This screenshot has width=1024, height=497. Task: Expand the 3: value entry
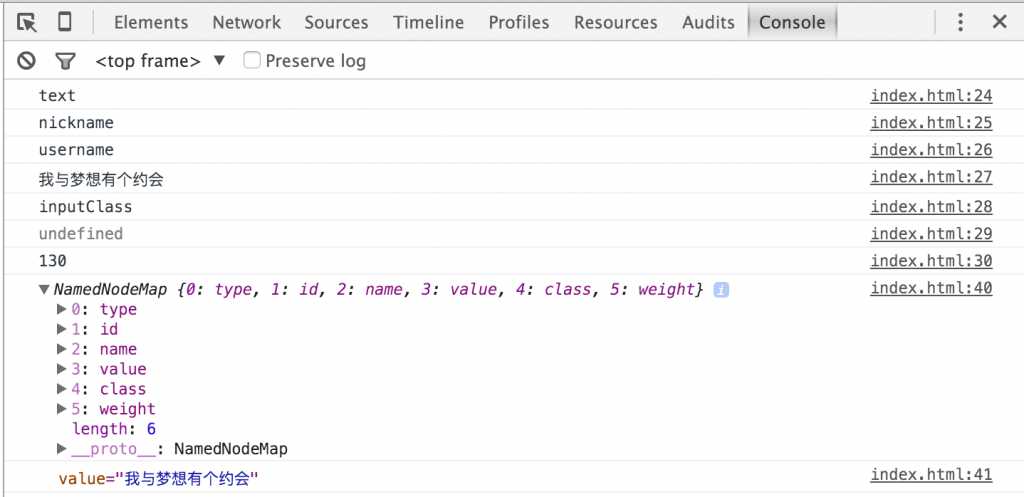pyautogui.click(x=62, y=369)
